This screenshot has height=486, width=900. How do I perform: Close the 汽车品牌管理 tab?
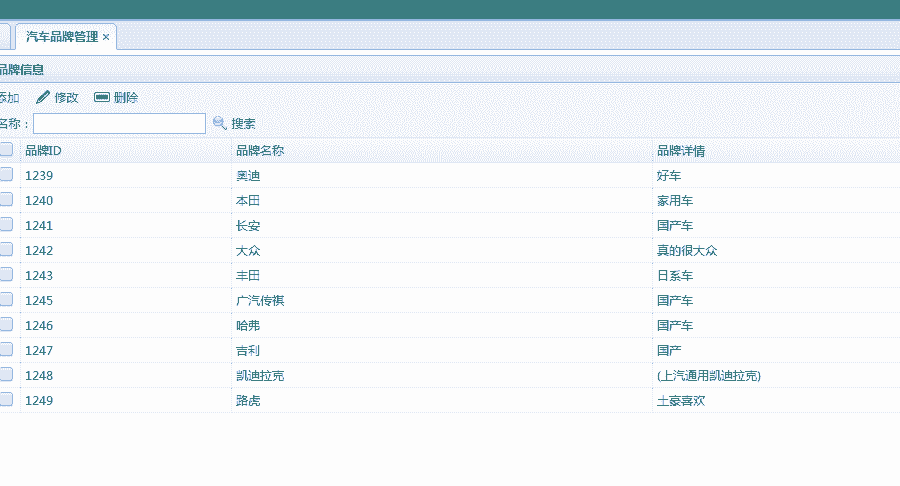pos(106,37)
